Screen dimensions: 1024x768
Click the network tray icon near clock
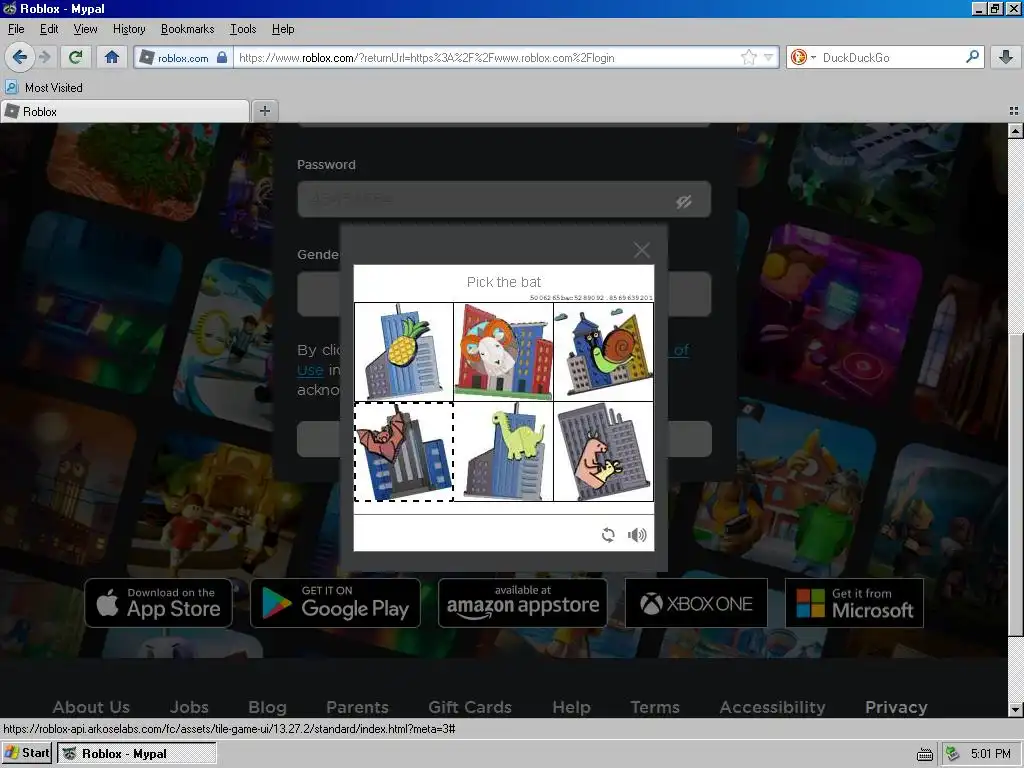[x=953, y=754]
